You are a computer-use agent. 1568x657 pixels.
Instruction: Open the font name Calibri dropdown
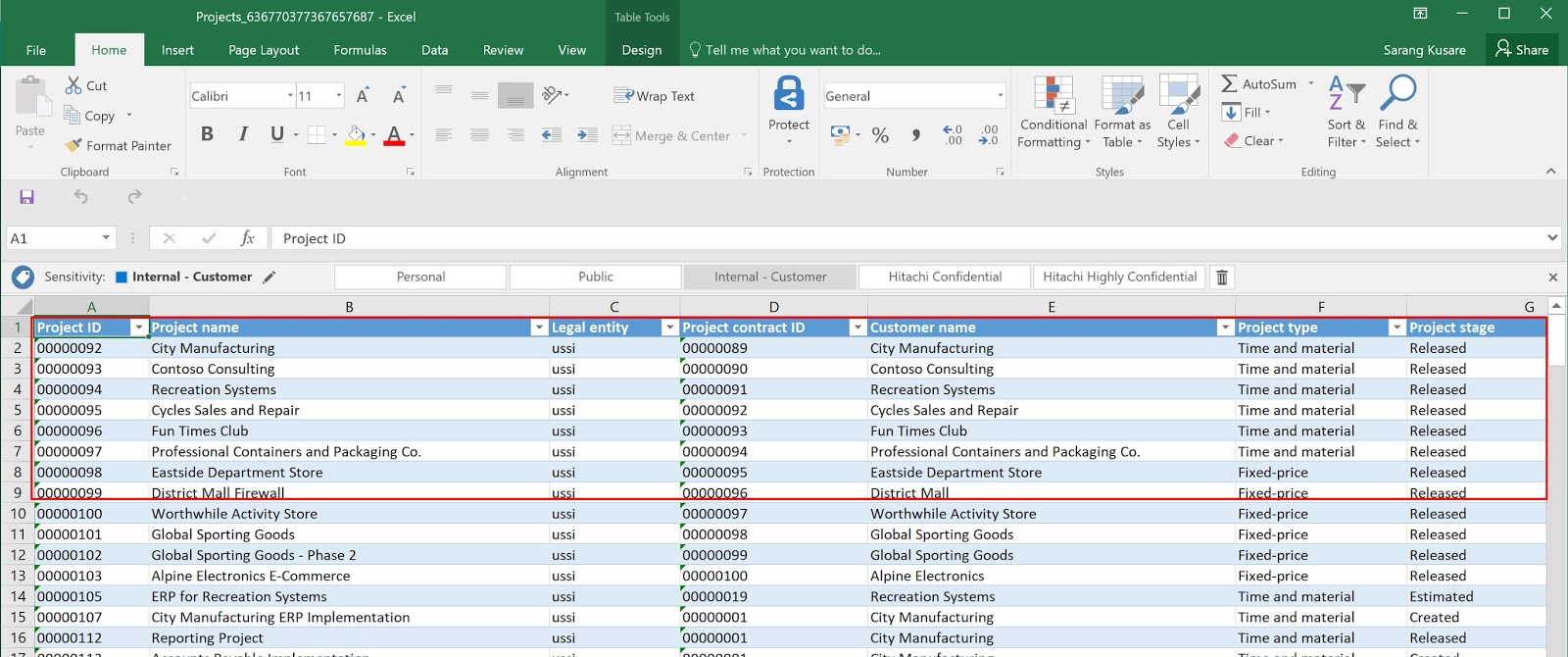(x=291, y=95)
